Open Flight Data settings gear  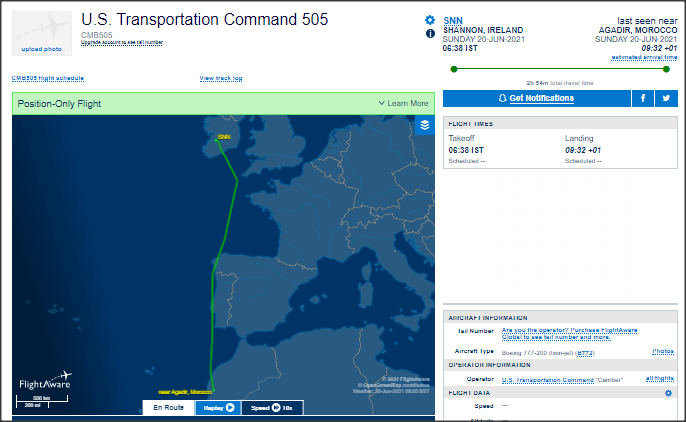(669, 393)
